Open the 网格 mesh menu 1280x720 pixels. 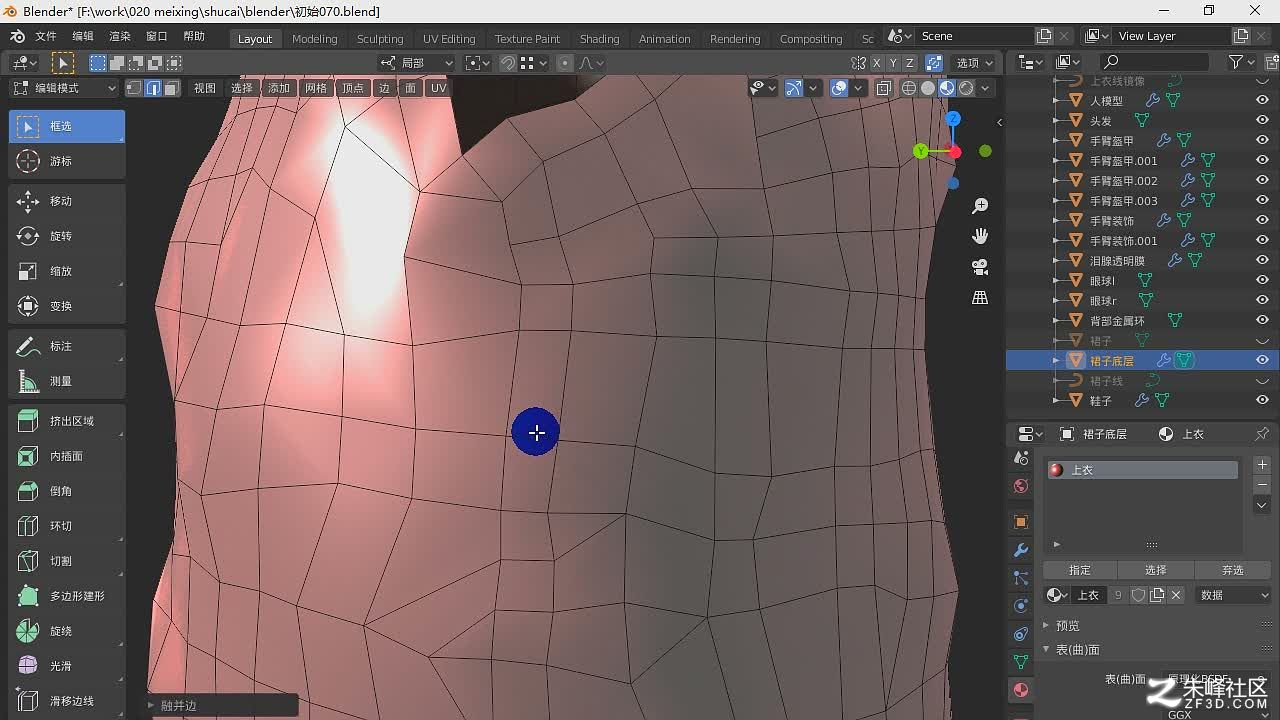(316, 88)
